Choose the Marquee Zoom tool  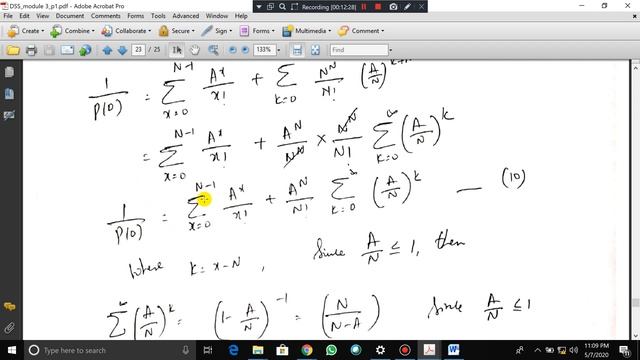(213, 50)
